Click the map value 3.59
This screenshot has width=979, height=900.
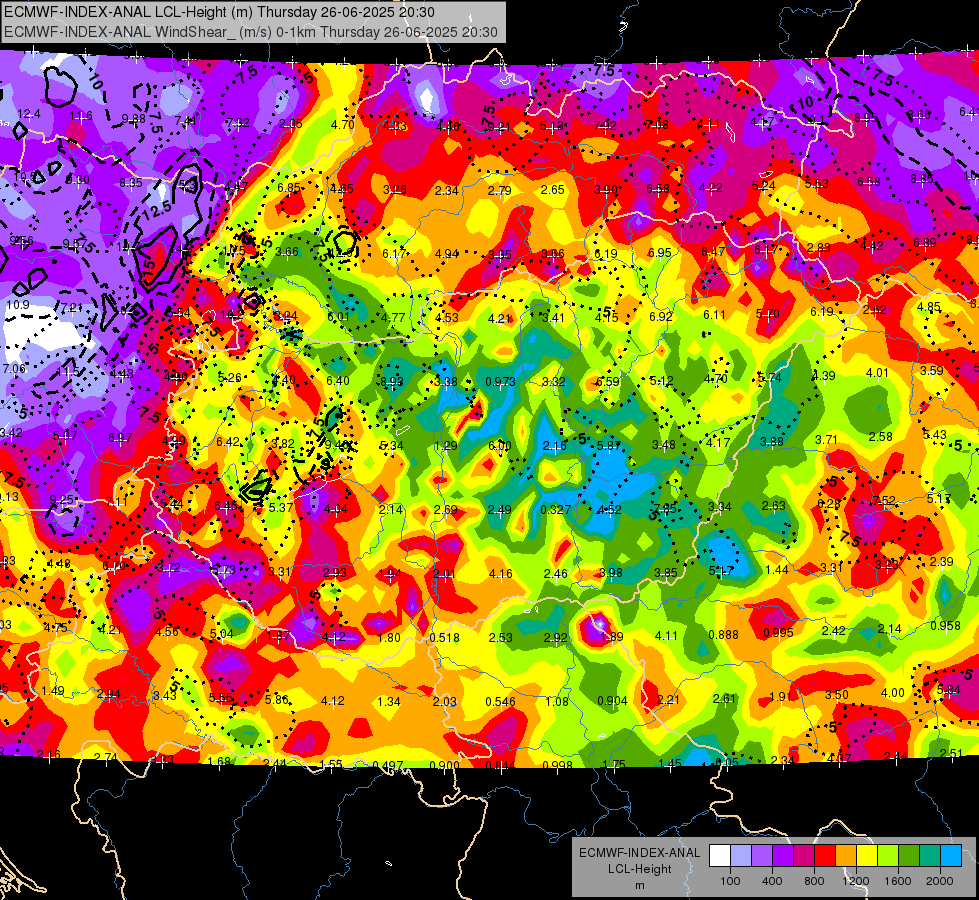click(932, 370)
